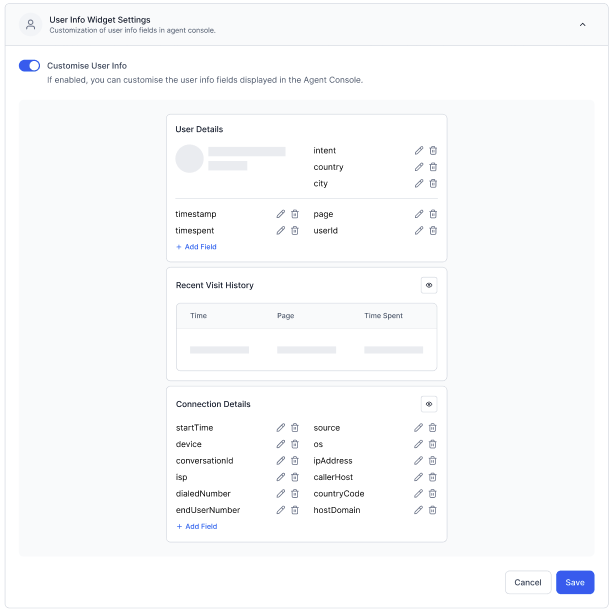Edit the callerHost field
This screenshot has width=611, height=610.
[418, 477]
